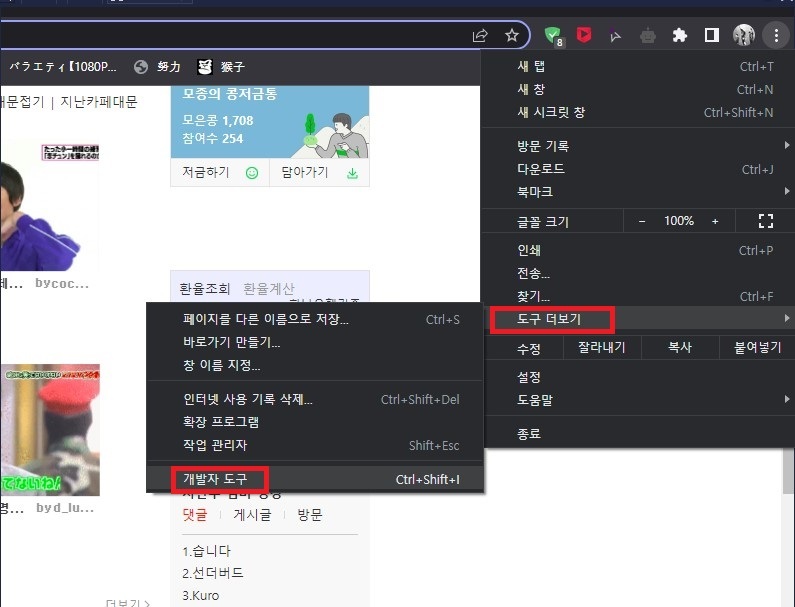Expand the 북마크 submenu
Image resolution: width=795 pixels, height=607 pixels.
pyautogui.click(x=639, y=192)
